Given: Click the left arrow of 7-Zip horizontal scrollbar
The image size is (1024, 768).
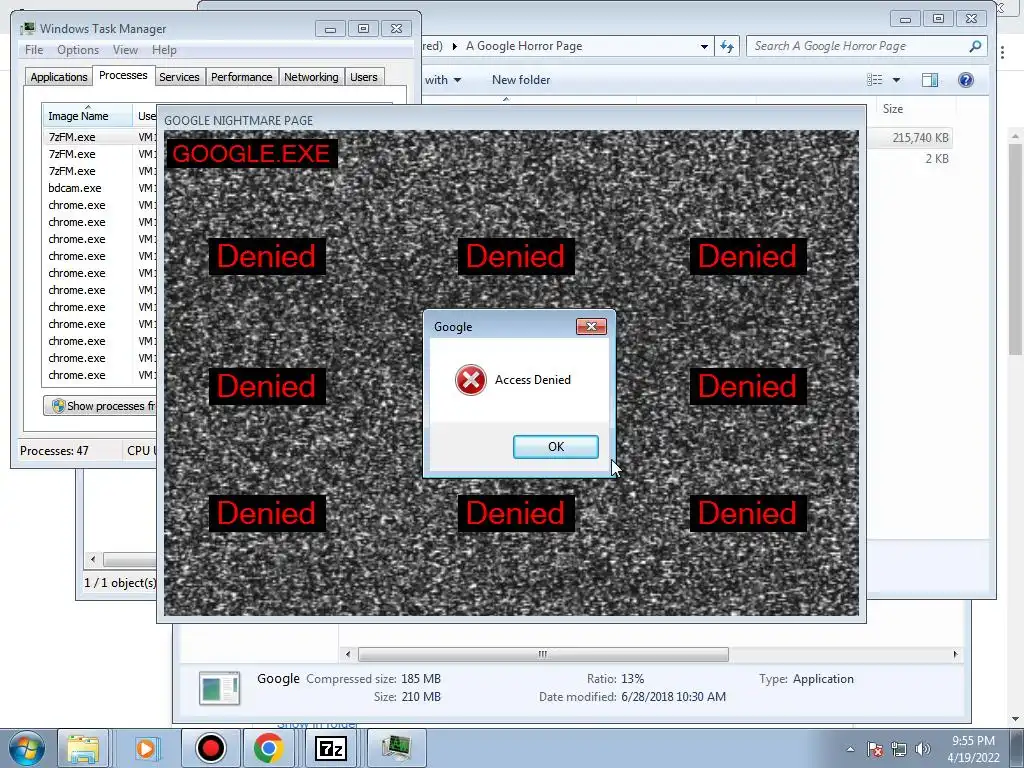Looking at the screenshot, I should pyautogui.click(x=347, y=654).
